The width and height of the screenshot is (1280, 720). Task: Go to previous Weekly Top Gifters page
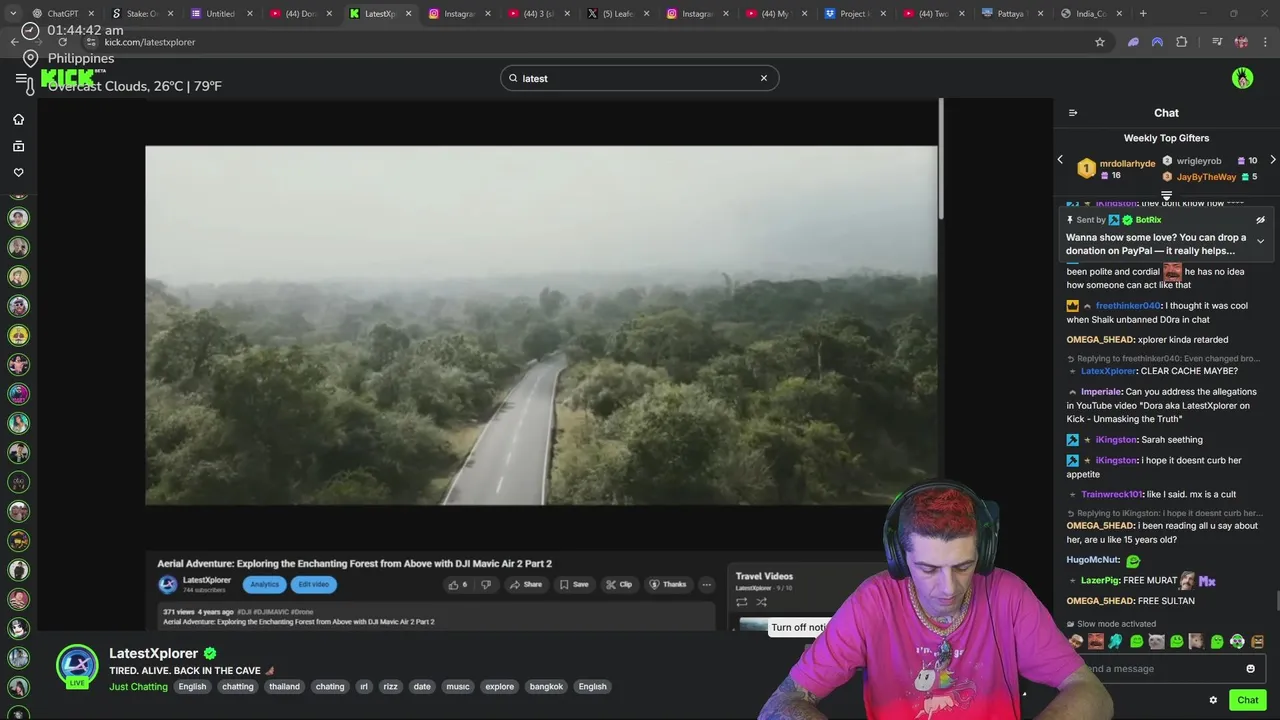(x=1060, y=160)
